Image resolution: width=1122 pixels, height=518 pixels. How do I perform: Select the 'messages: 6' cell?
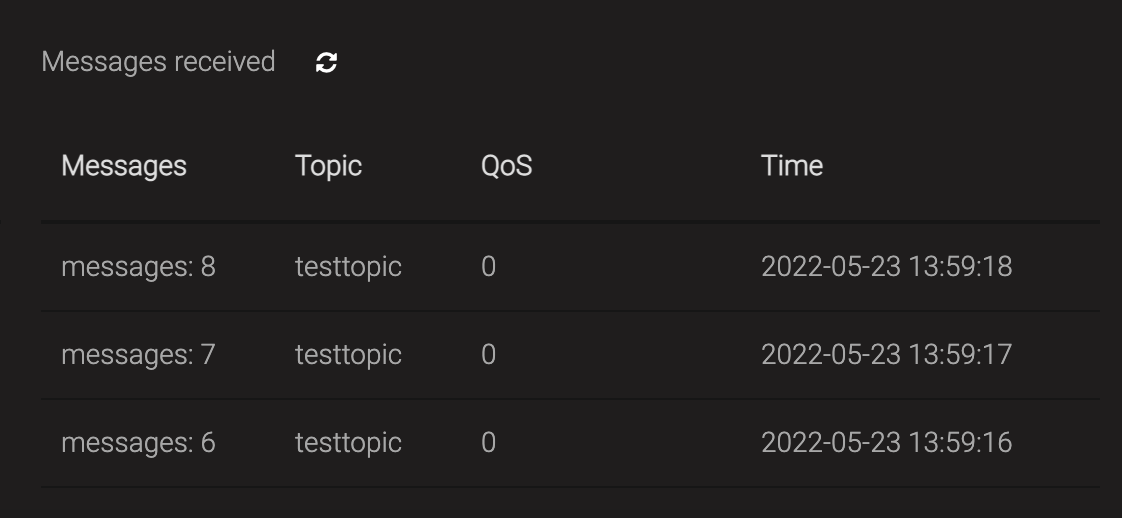point(138,443)
